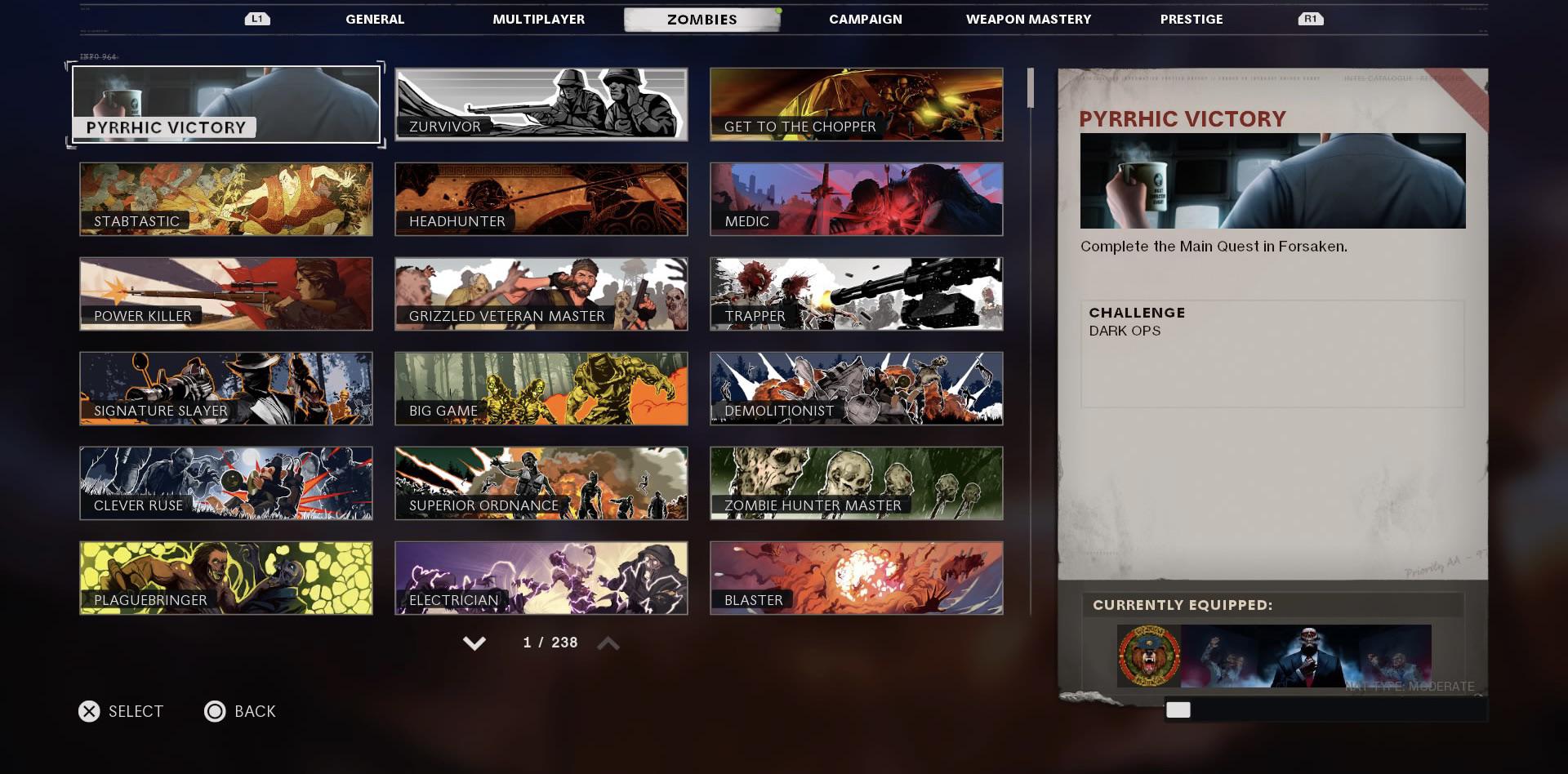Viewport: 1568px width, 774px height.
Task: Click the R1 next-tab bumper icon
Action: 1311,19
